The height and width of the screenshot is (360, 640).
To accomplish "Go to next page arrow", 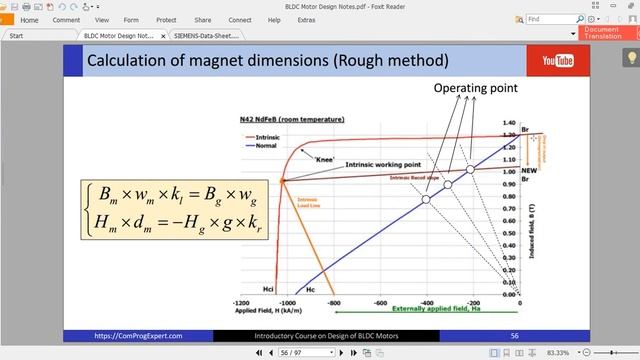I will pyautogui.click(x=342, y=353).
